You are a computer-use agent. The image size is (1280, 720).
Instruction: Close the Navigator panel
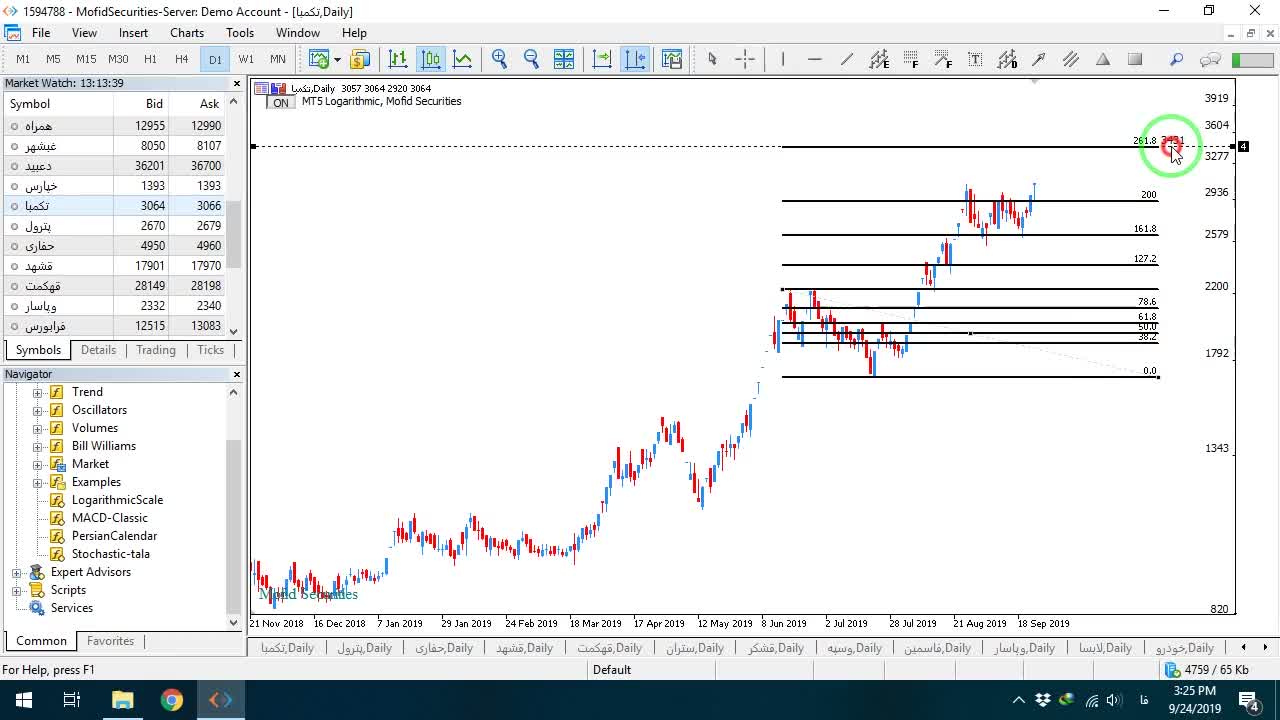(x=237, y=374)
